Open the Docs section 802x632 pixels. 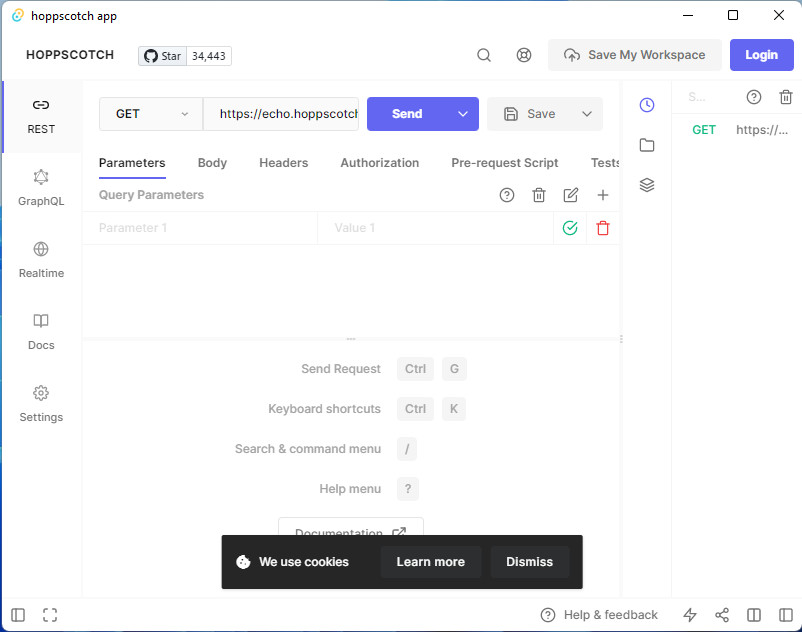(41, 332)
